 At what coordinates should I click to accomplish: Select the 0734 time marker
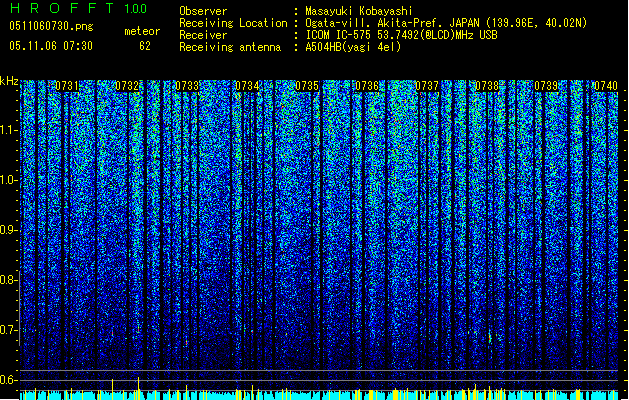click(x=247, y=86)
